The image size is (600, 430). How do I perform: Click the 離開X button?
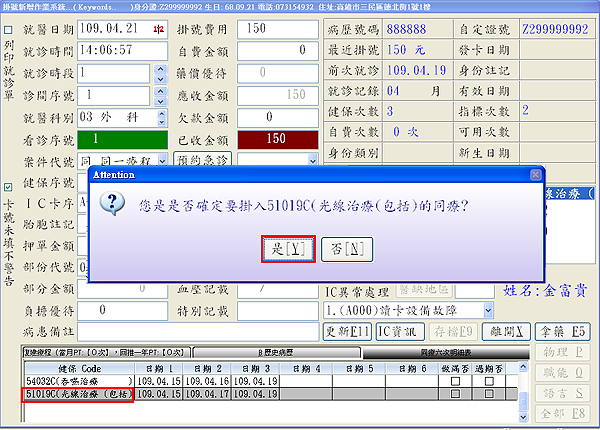(502, 332)
